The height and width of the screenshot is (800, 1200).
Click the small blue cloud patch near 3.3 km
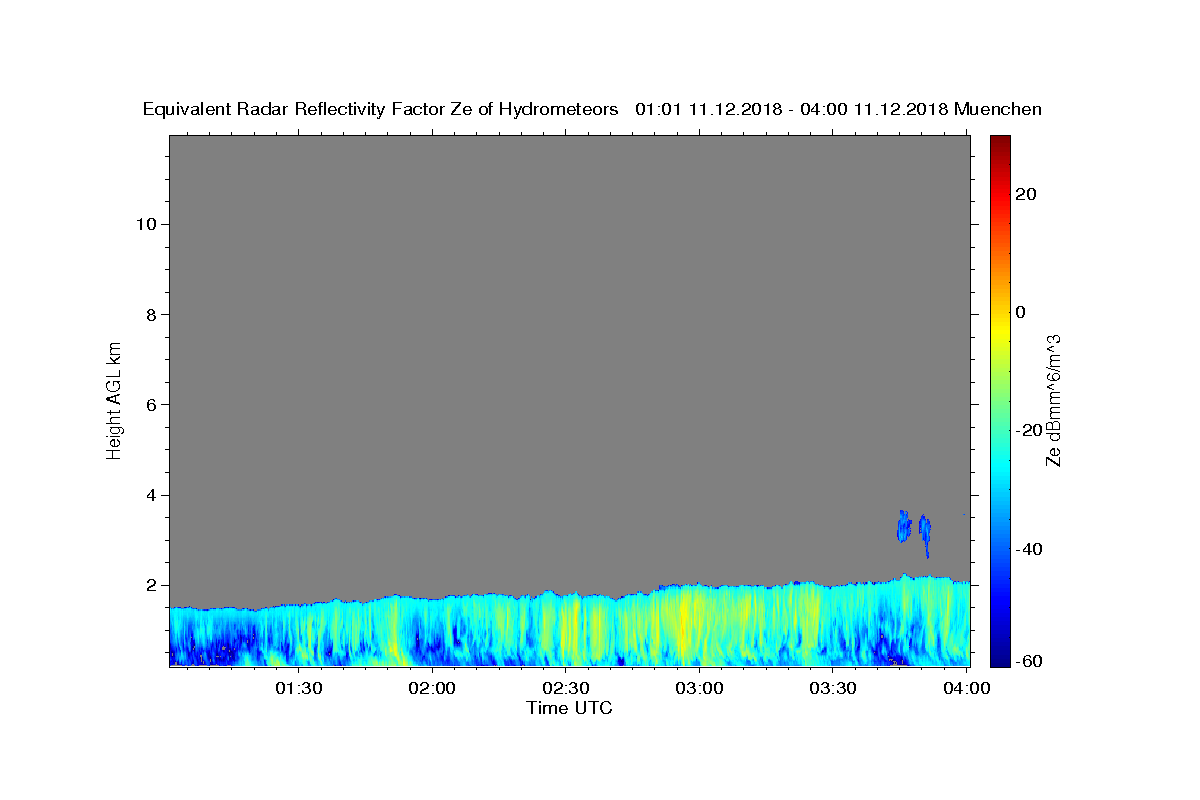(904, 526)
